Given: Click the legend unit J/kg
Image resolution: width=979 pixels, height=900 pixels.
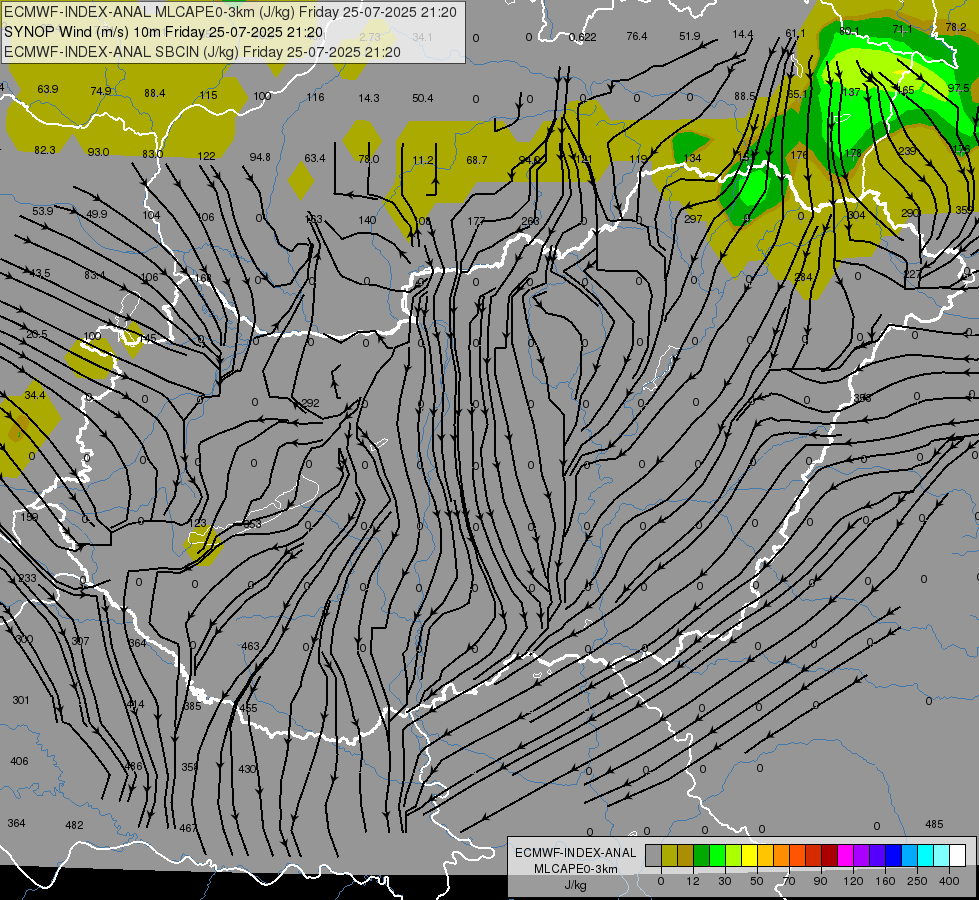Looking at the screenshot, I should point(575,885).
